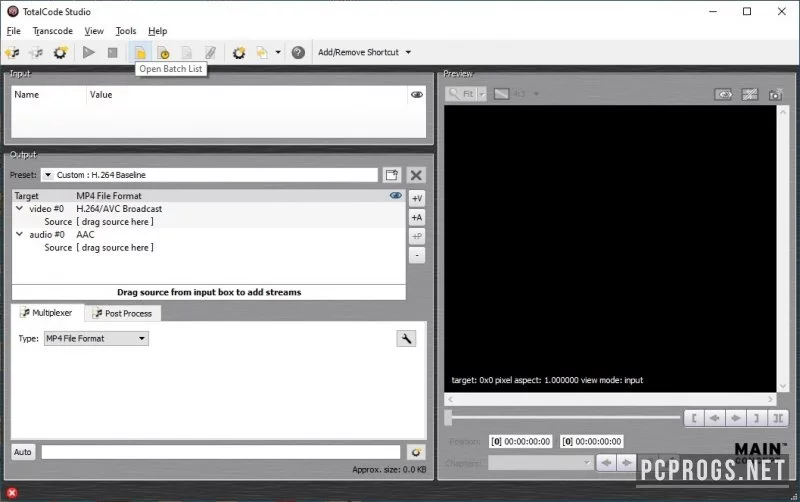The width and height of the screenshot is (800, 502).
Task: Take snapshot with the camera icon
Action: tap(776, 94)
